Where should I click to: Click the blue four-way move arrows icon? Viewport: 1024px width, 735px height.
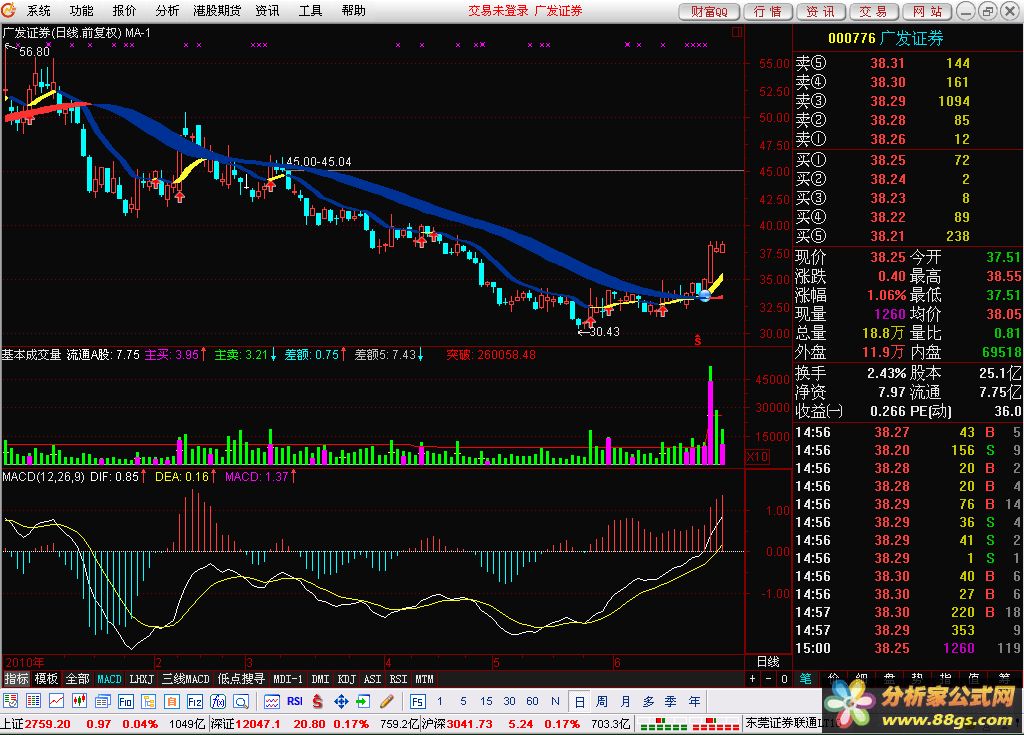click(x=341, y=702)
